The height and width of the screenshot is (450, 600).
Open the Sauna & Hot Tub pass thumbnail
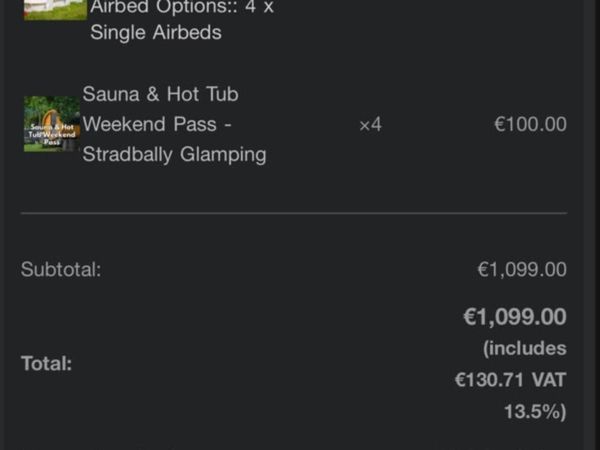[x=52, y=124]
